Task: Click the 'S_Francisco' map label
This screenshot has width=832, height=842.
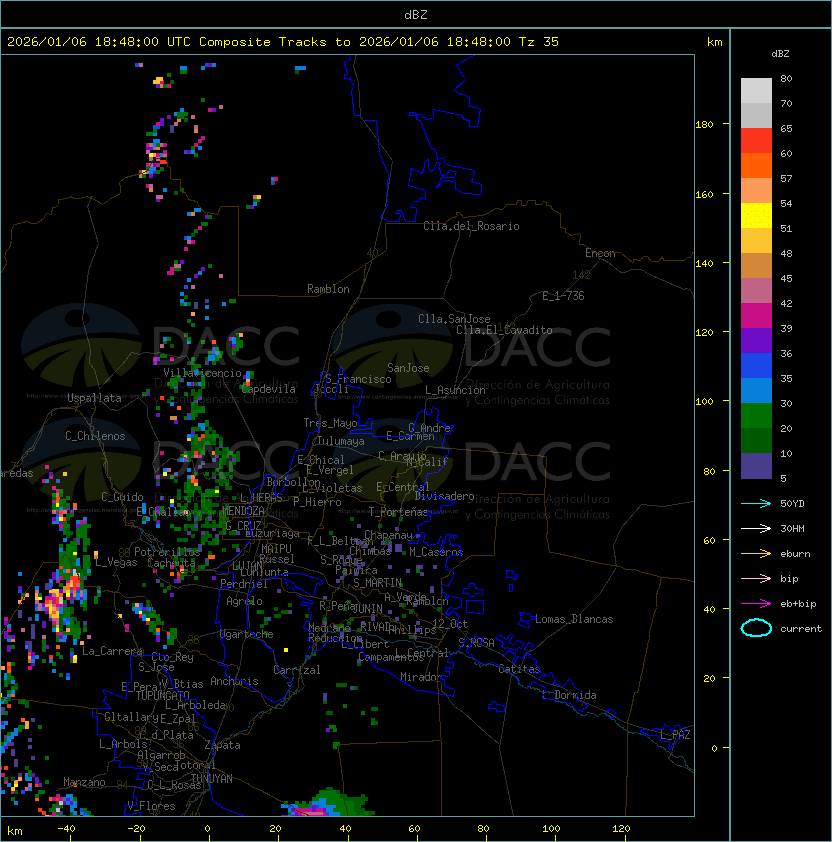Action: (358, 379)
